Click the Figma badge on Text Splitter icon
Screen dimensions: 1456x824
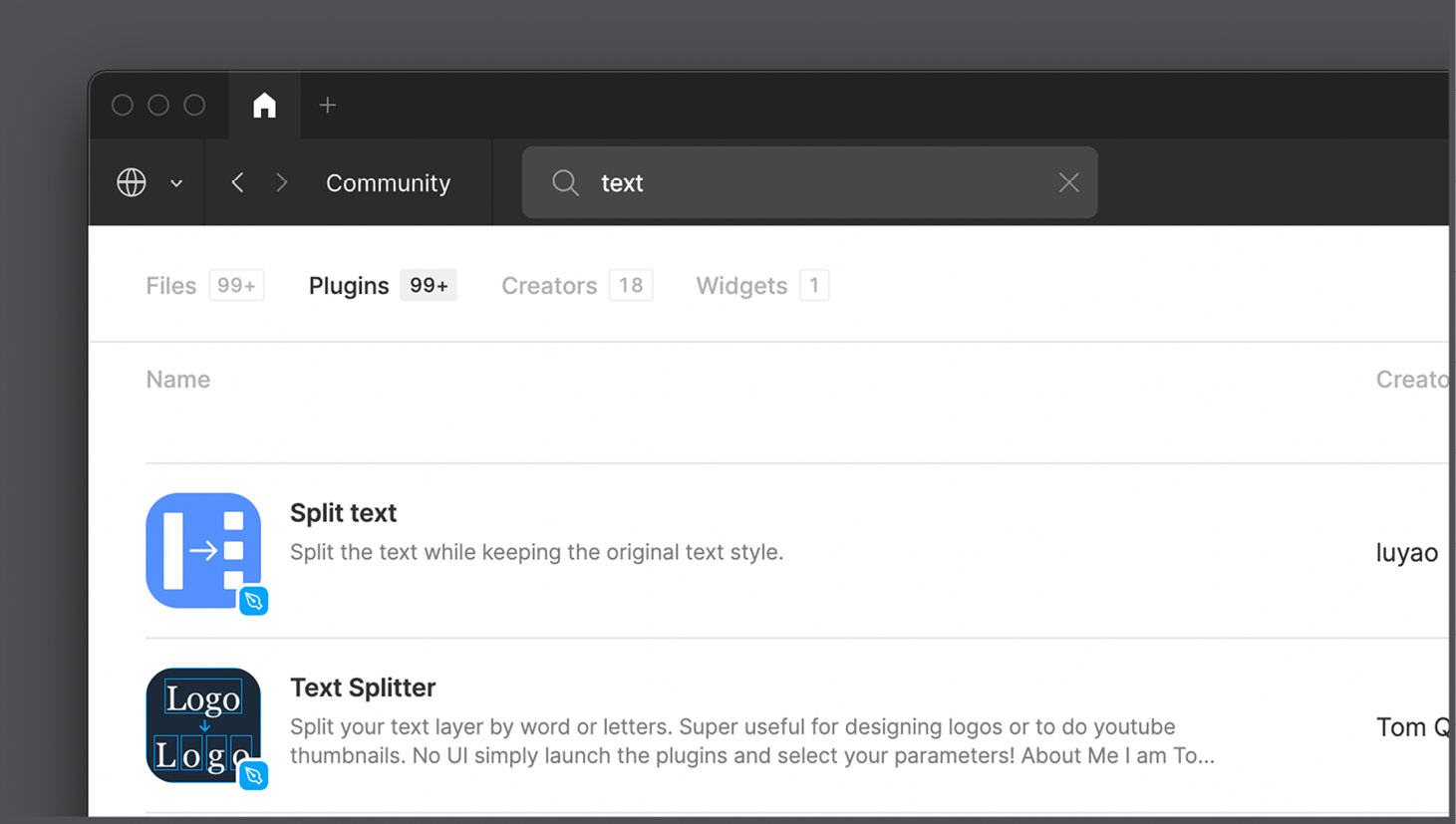click(x=254, y=775)
